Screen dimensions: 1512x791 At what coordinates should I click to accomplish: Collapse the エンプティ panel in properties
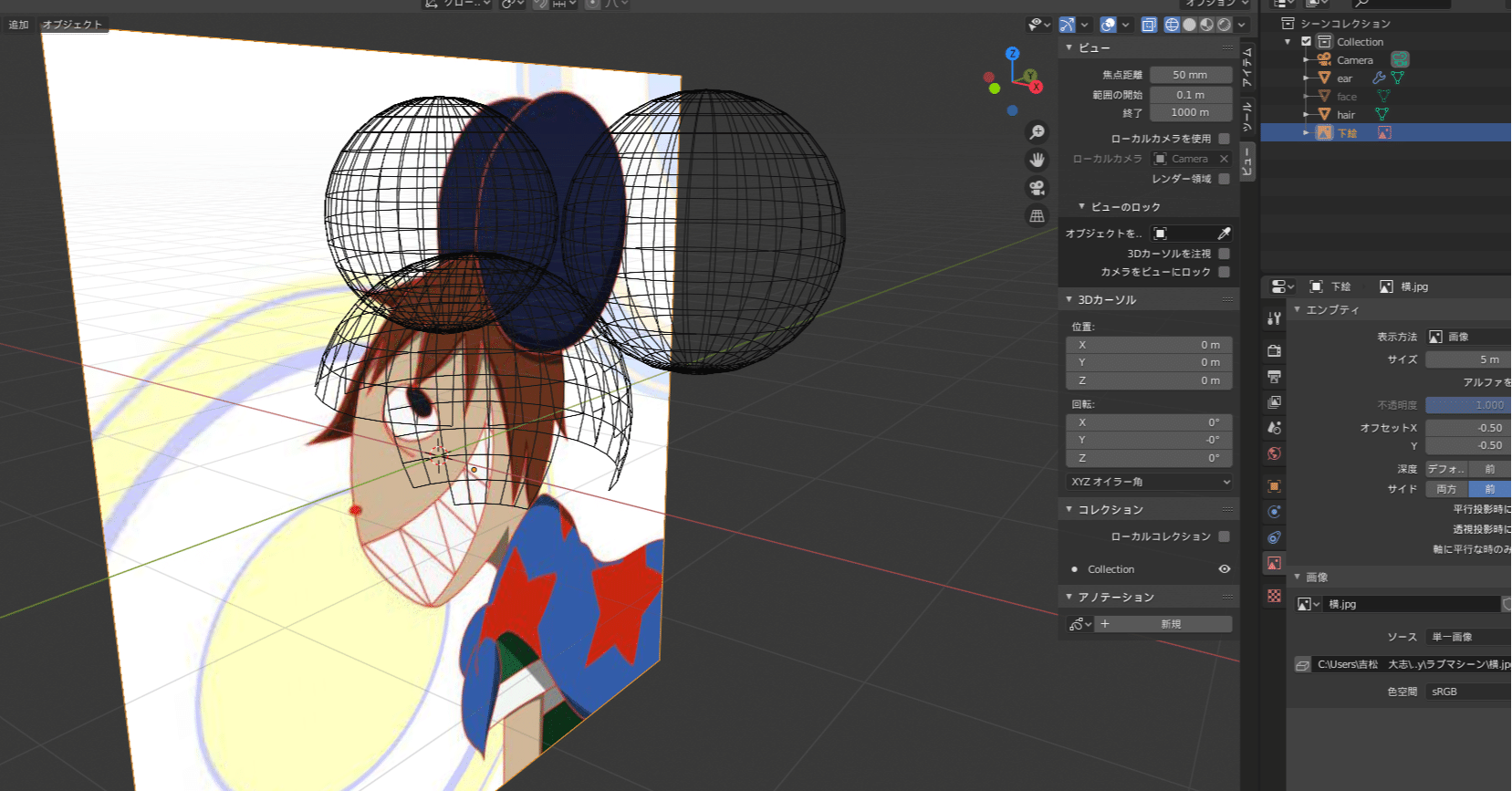[x=1297, y=309]
